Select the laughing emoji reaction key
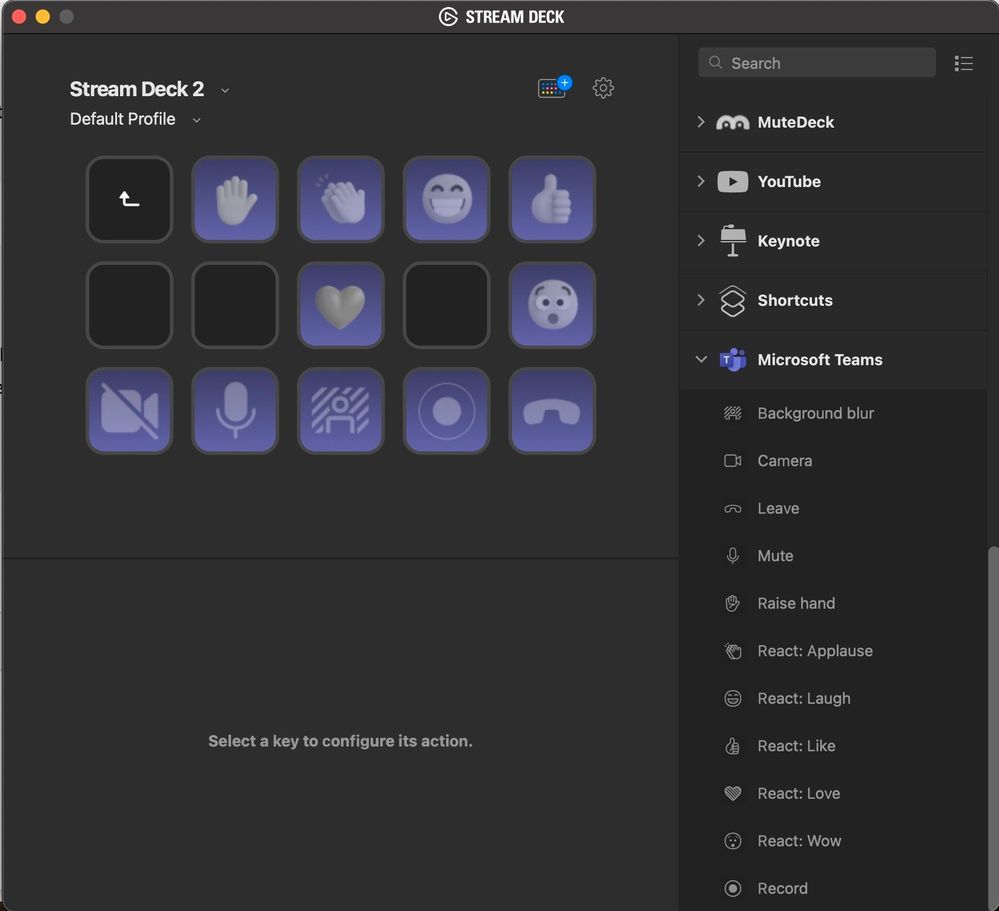This screenshot has width=999, height=911. (446, 199)
